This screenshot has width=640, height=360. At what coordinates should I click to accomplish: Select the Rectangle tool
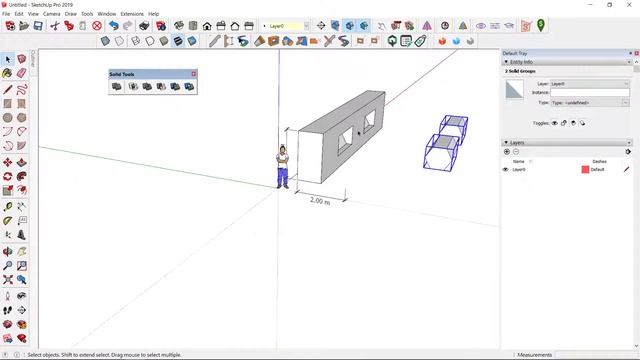[7, 104]
